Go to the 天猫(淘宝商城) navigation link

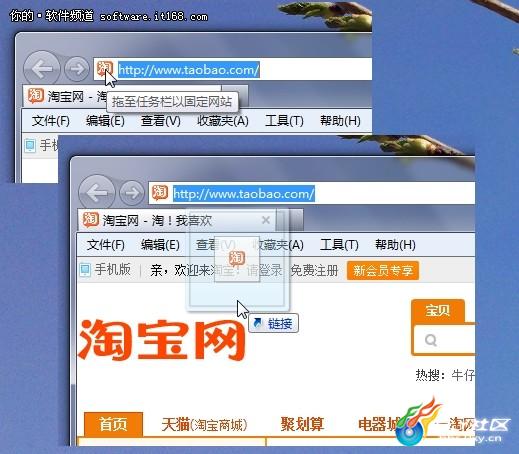pos(204,424)
